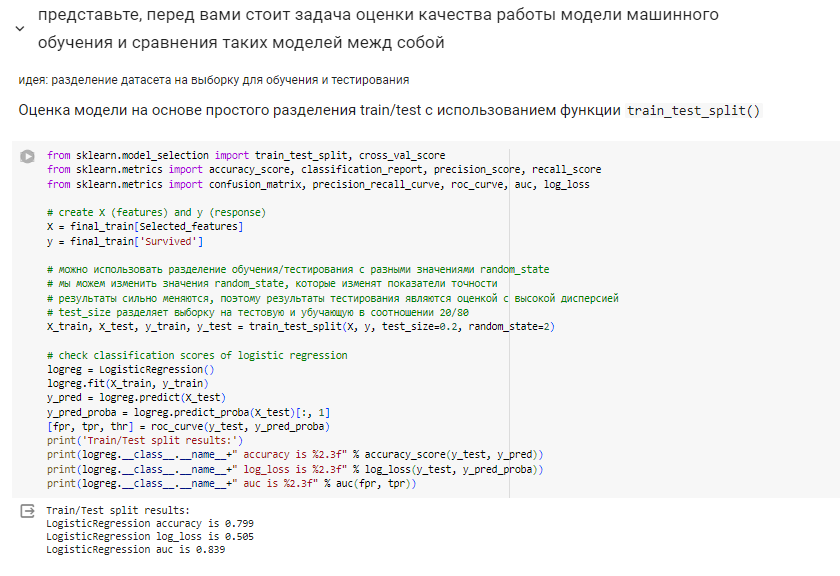This screenshot has width=840, height=576.
Task: Click the inline code 'train_test_split()' in paragraph
Action: pyautogui.click(x=693, y=111)
